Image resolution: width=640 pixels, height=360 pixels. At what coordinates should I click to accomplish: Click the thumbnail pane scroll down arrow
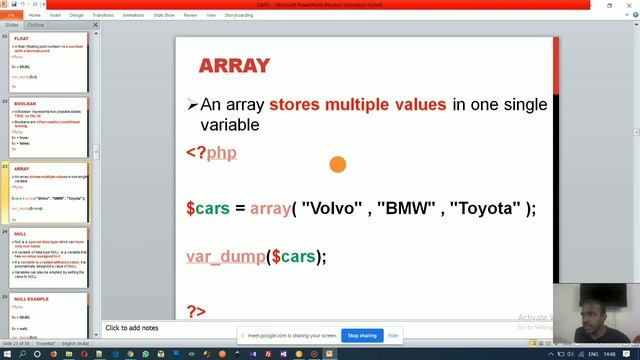click(96, 335)
